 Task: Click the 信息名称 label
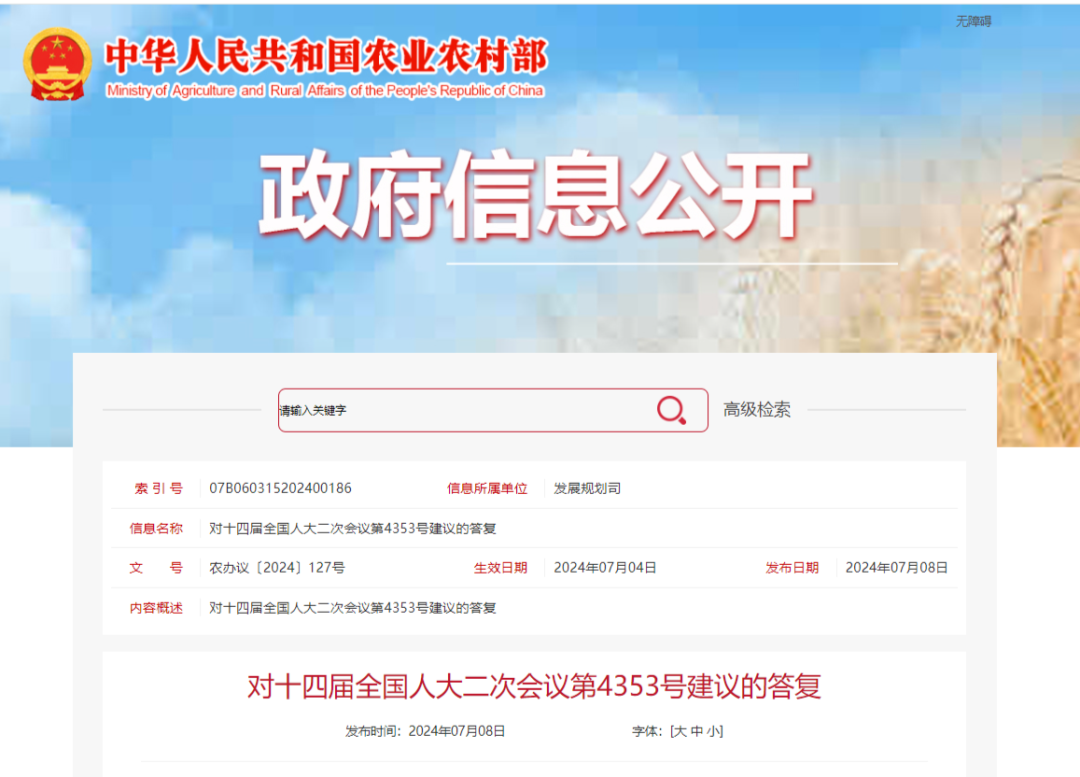tap(156, 528)
